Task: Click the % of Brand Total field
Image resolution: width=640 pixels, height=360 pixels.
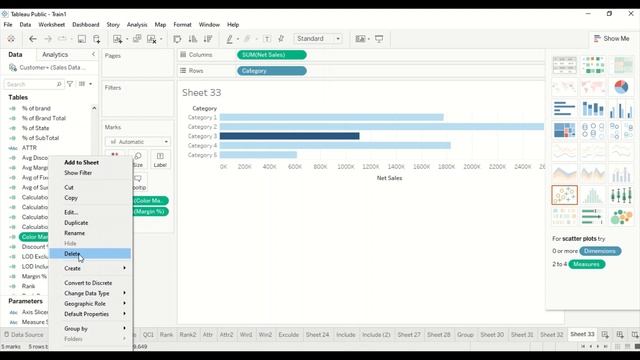Action: [43, 118]
